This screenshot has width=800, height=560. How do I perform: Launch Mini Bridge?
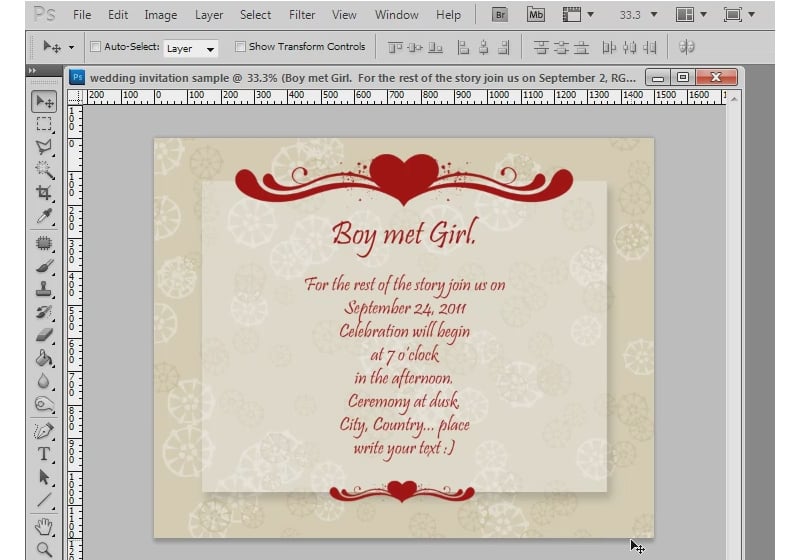point(535,15)
